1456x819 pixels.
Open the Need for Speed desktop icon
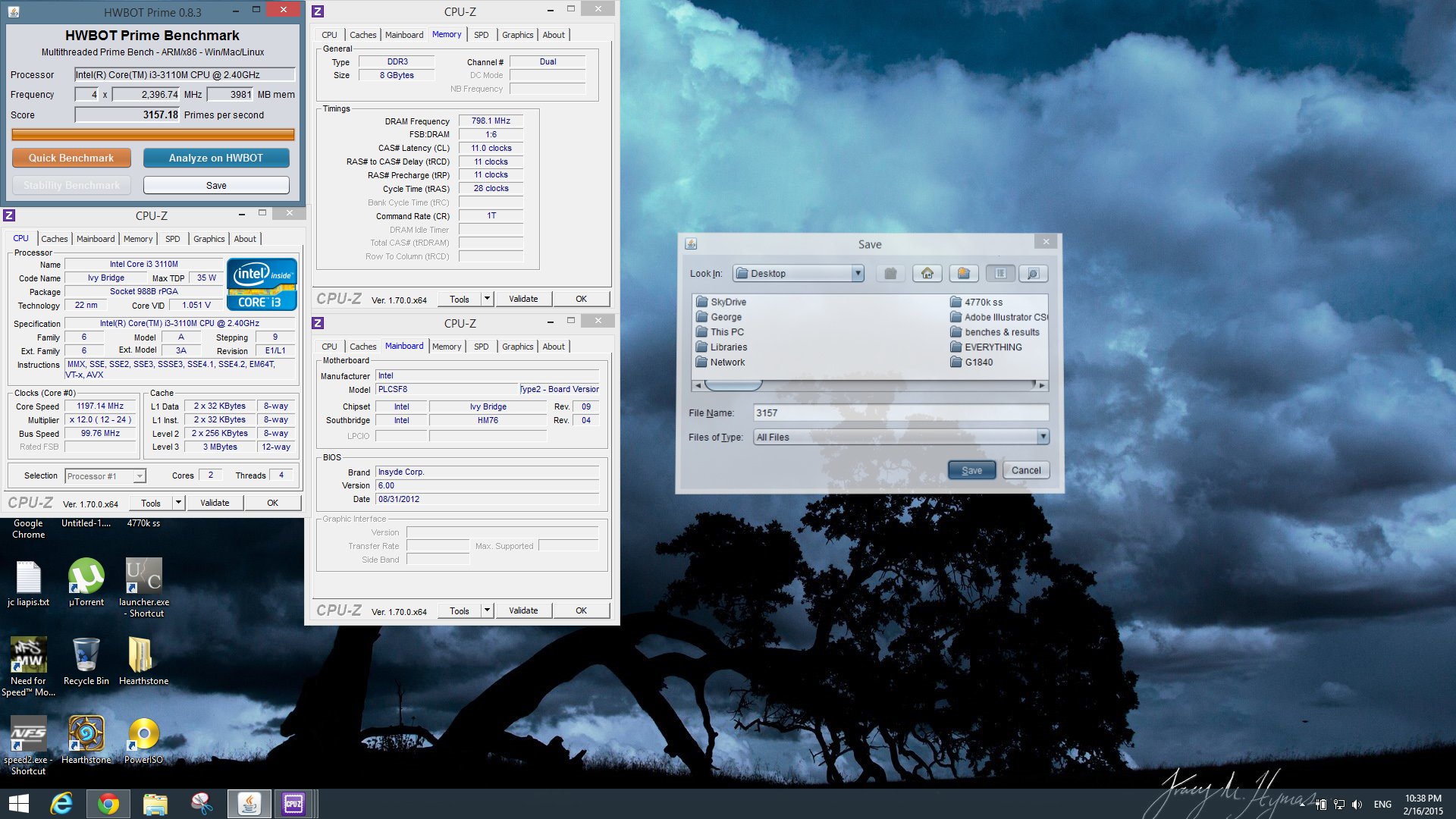click(x=28, y=667)
